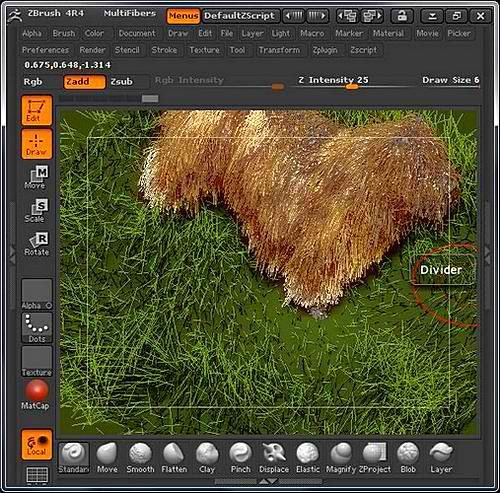This screenshot has height=493, width=500.
Task: Activate the Rotate transform mode
Action: point(37,244)
